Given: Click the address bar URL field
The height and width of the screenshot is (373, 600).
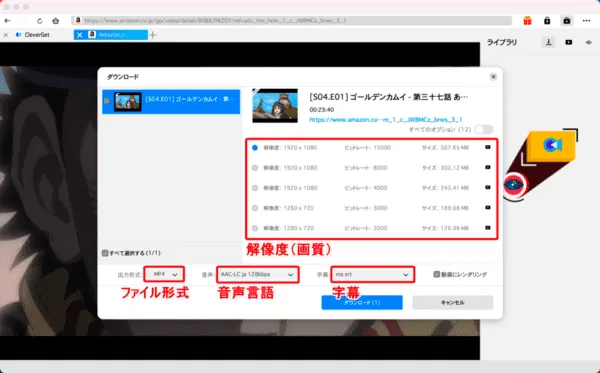Looking at the screenshot, I should (x=292, y=21).
